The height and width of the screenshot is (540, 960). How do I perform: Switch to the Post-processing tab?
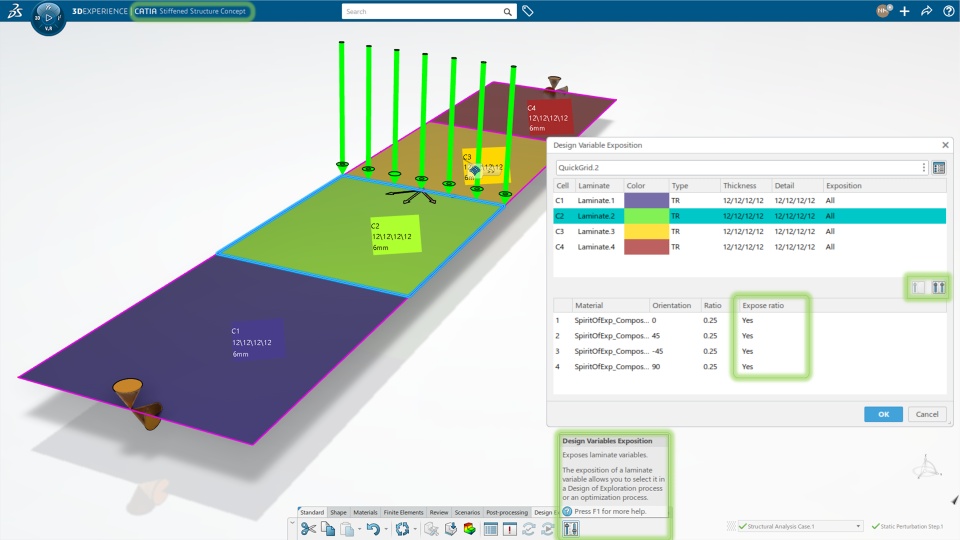point(506,512)
